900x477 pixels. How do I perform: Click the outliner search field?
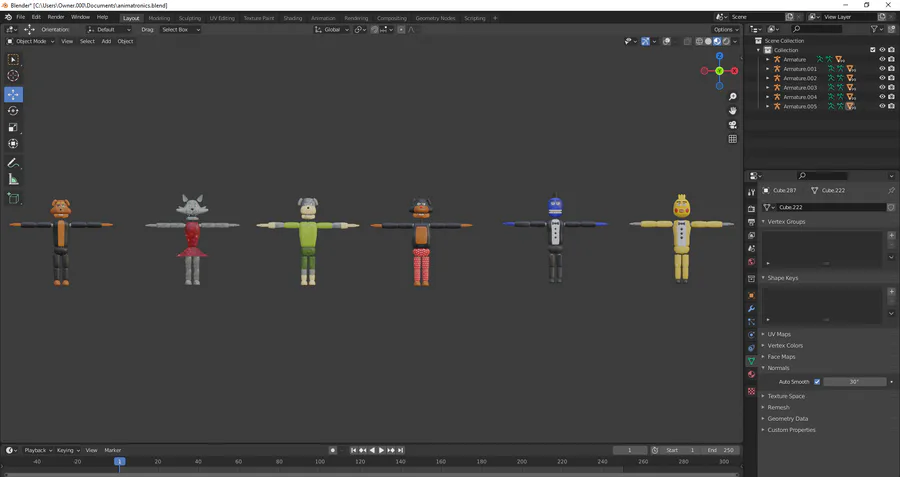pos(816,29)
